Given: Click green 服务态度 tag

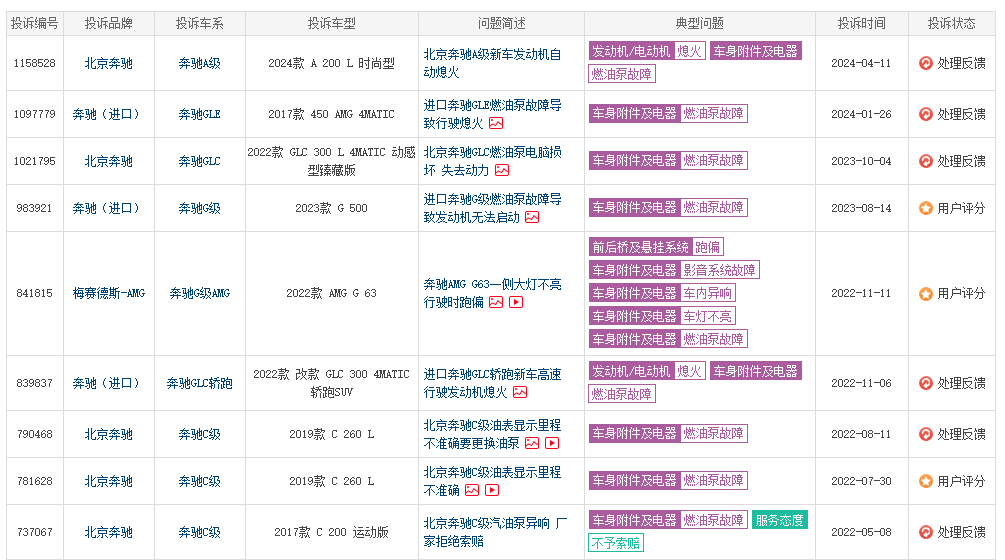Looking at the screenshot, I should tap(779, 520).
